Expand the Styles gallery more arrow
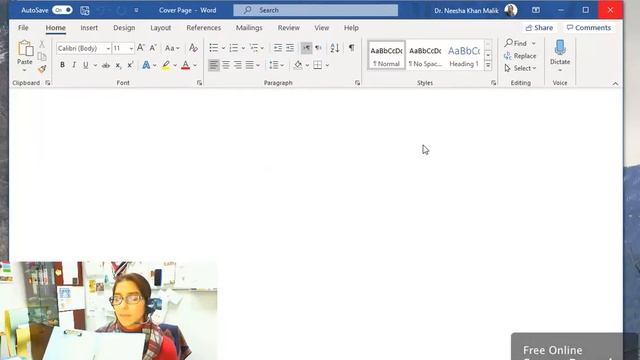 click(488, 66)
